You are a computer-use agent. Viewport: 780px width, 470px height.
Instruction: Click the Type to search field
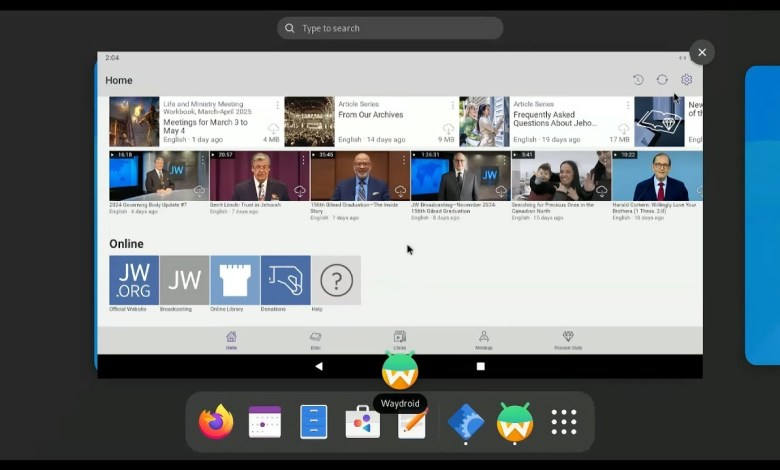pyautogui.click(x=390, y=28)
